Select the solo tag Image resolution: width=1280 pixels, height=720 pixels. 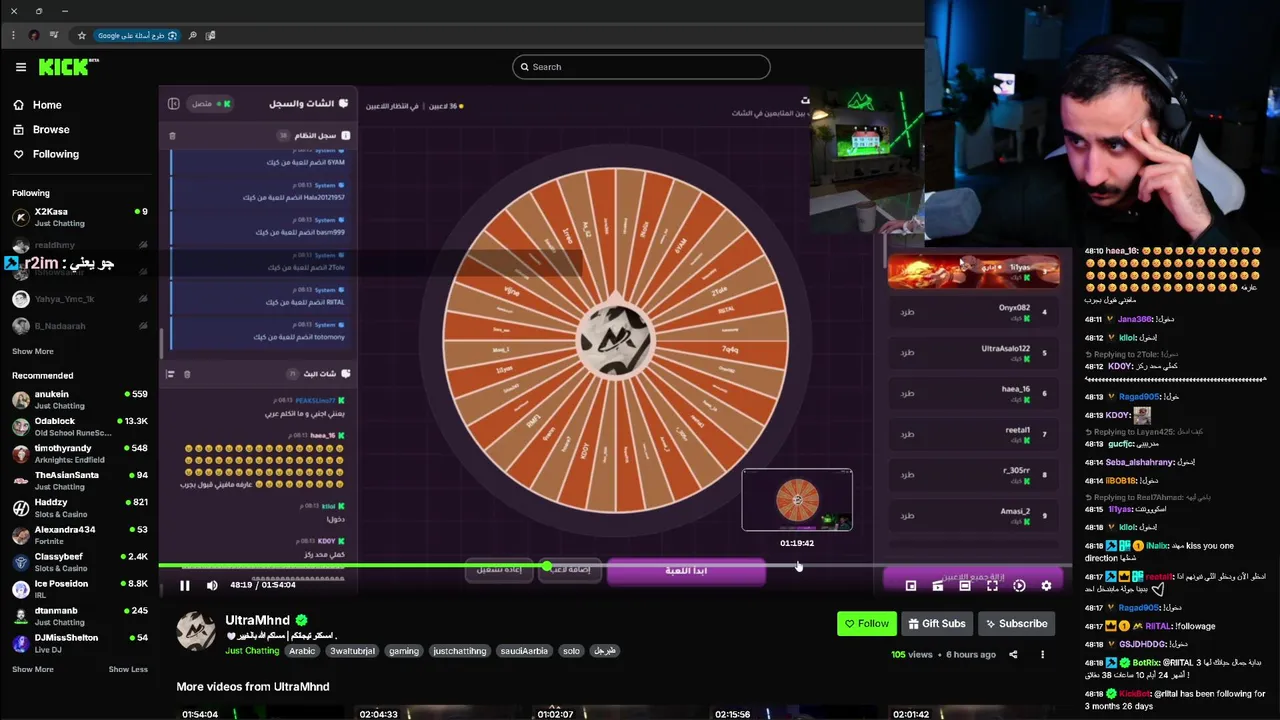coord(571,651)
